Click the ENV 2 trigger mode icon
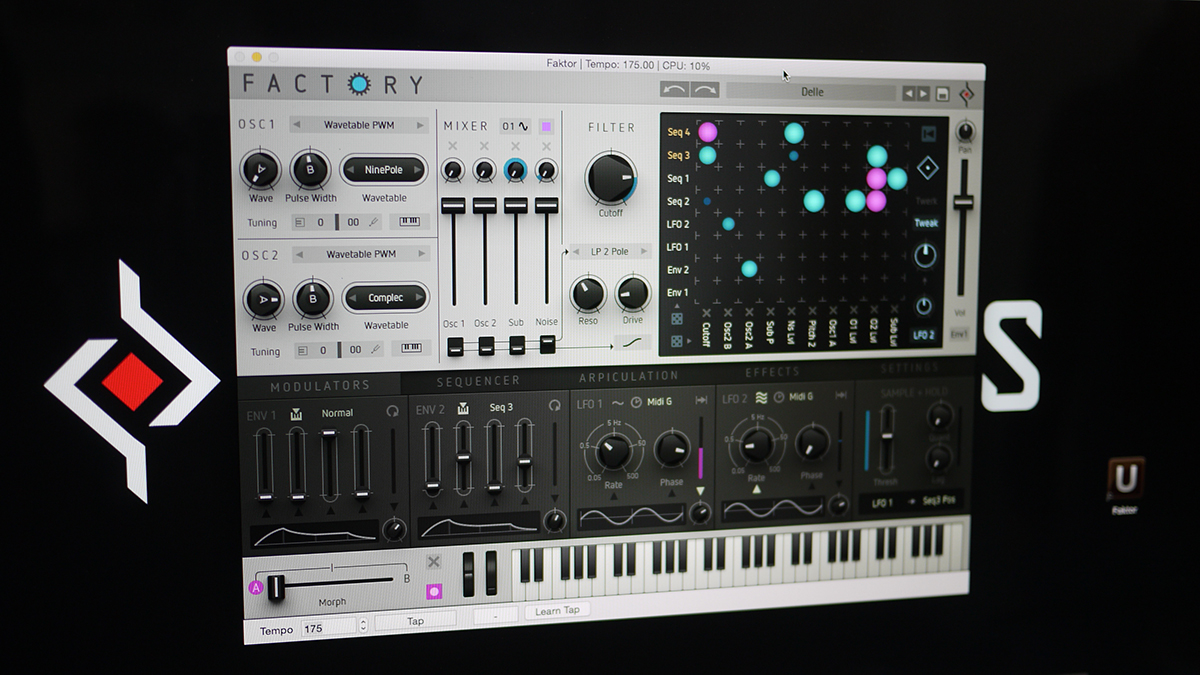This screenshot has height=675, width=1200. (463, 407)
